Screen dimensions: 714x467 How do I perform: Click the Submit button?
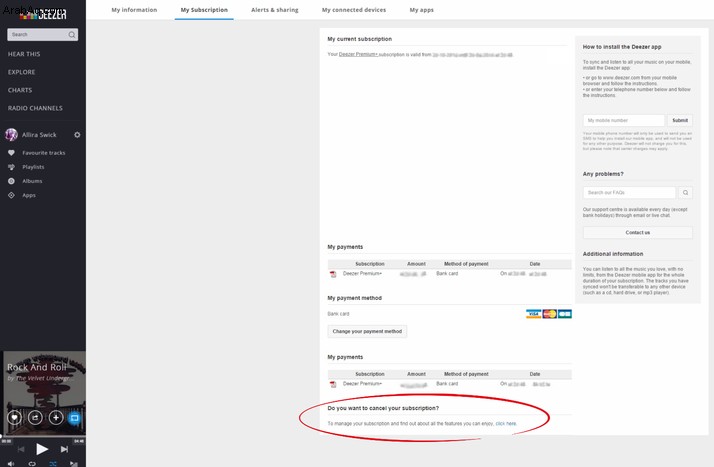coord(680,120)
